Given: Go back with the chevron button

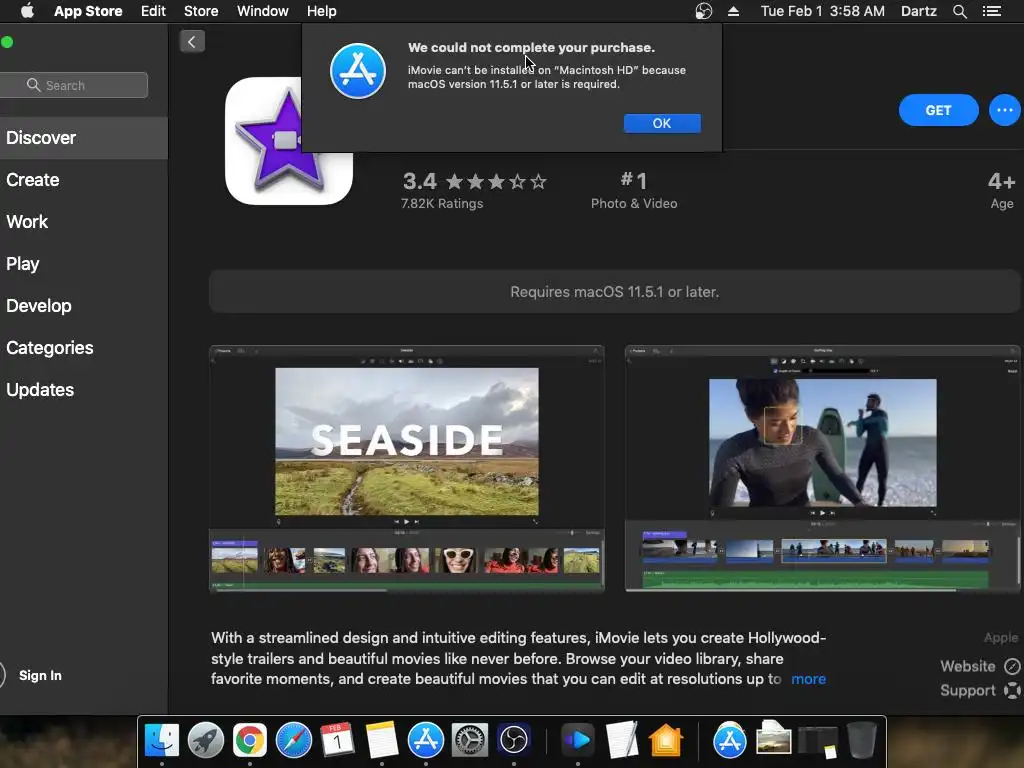Looking at the screenshot, I should click(x=192, y=42).
